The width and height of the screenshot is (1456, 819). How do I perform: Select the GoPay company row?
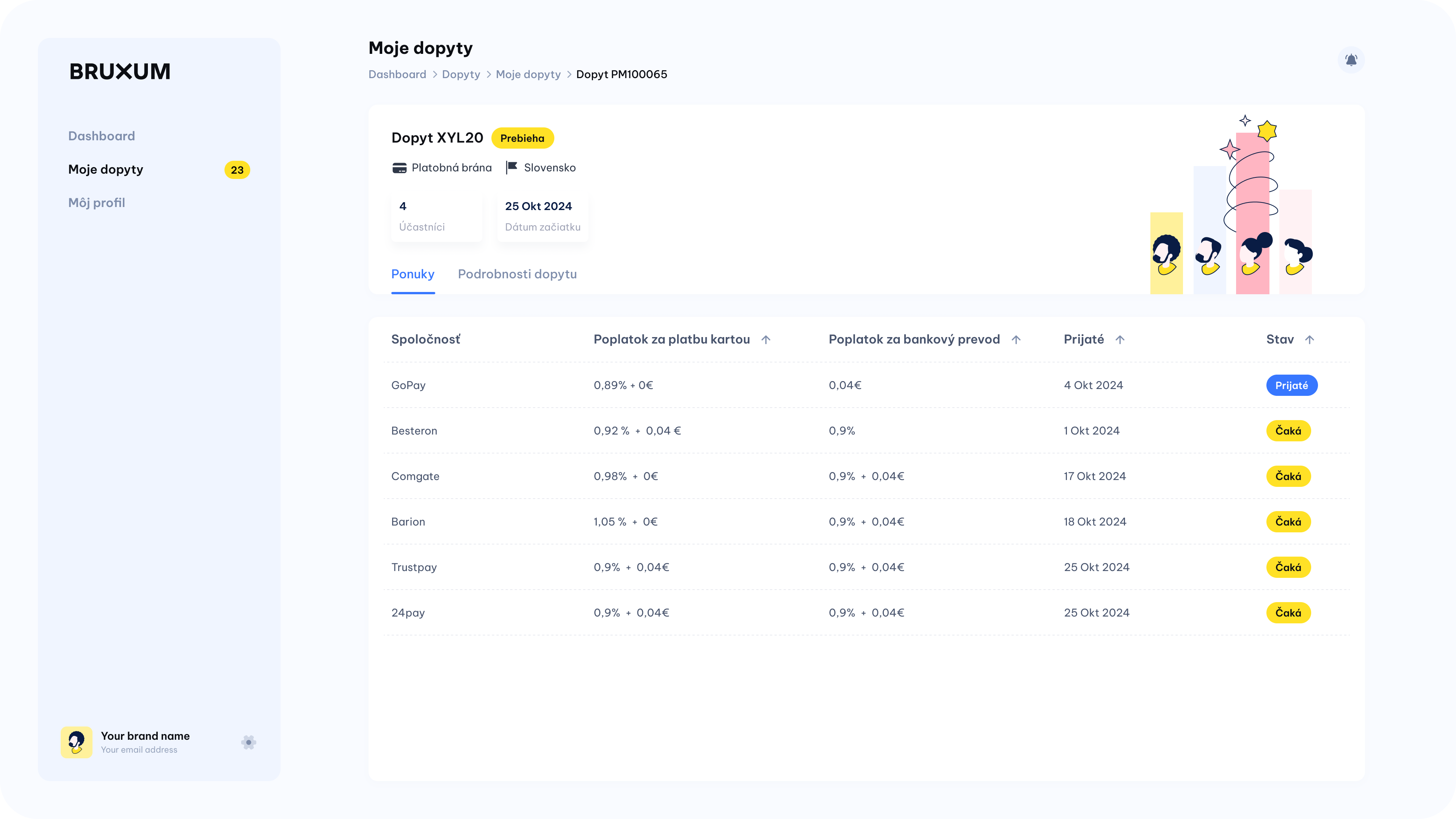tap(866, 386)
